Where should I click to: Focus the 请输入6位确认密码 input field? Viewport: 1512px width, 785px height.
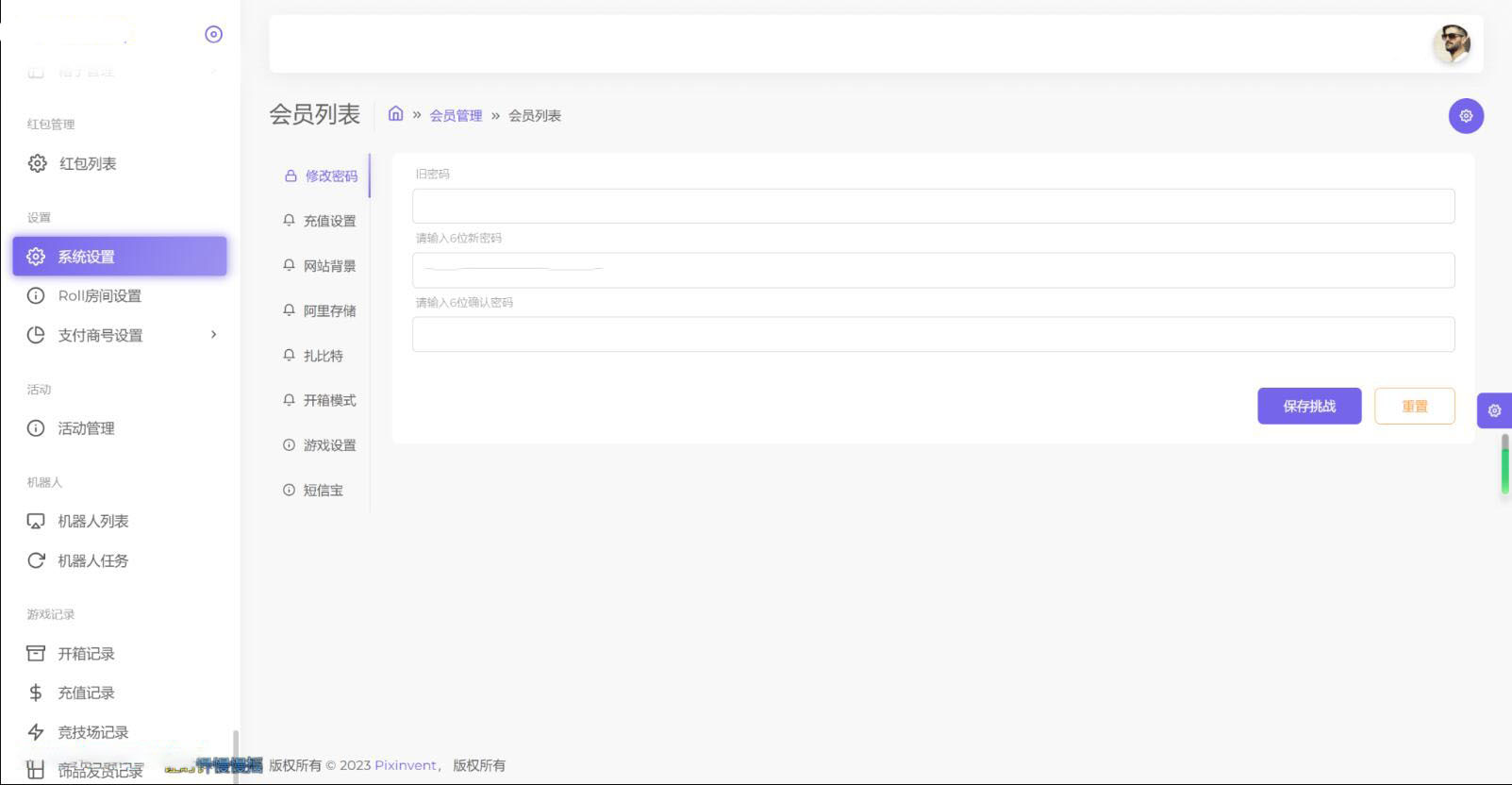point(933,334)
